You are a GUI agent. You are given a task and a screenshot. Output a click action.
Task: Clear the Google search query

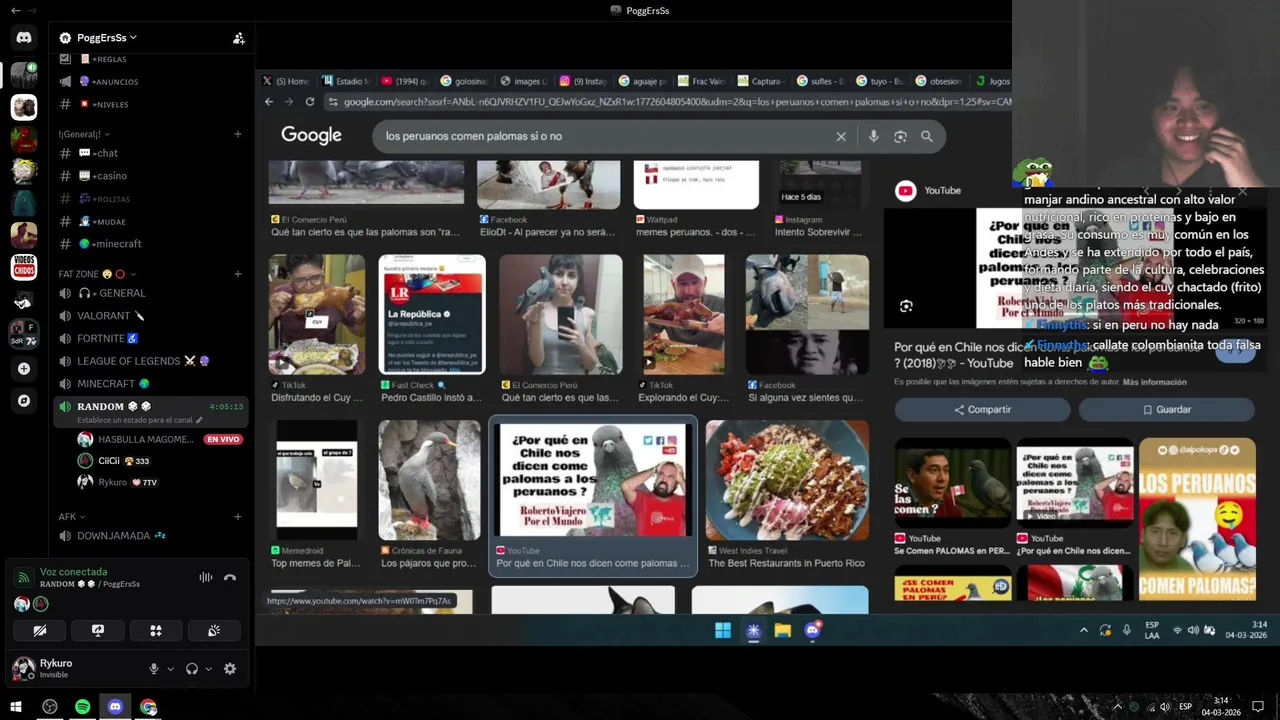point(841,136)
